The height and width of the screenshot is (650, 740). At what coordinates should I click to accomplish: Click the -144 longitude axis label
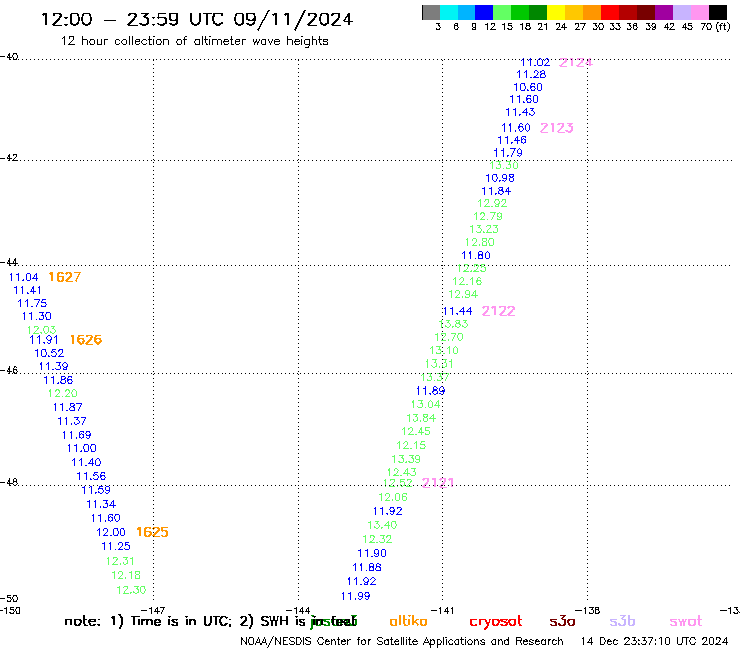coord(298,610)
